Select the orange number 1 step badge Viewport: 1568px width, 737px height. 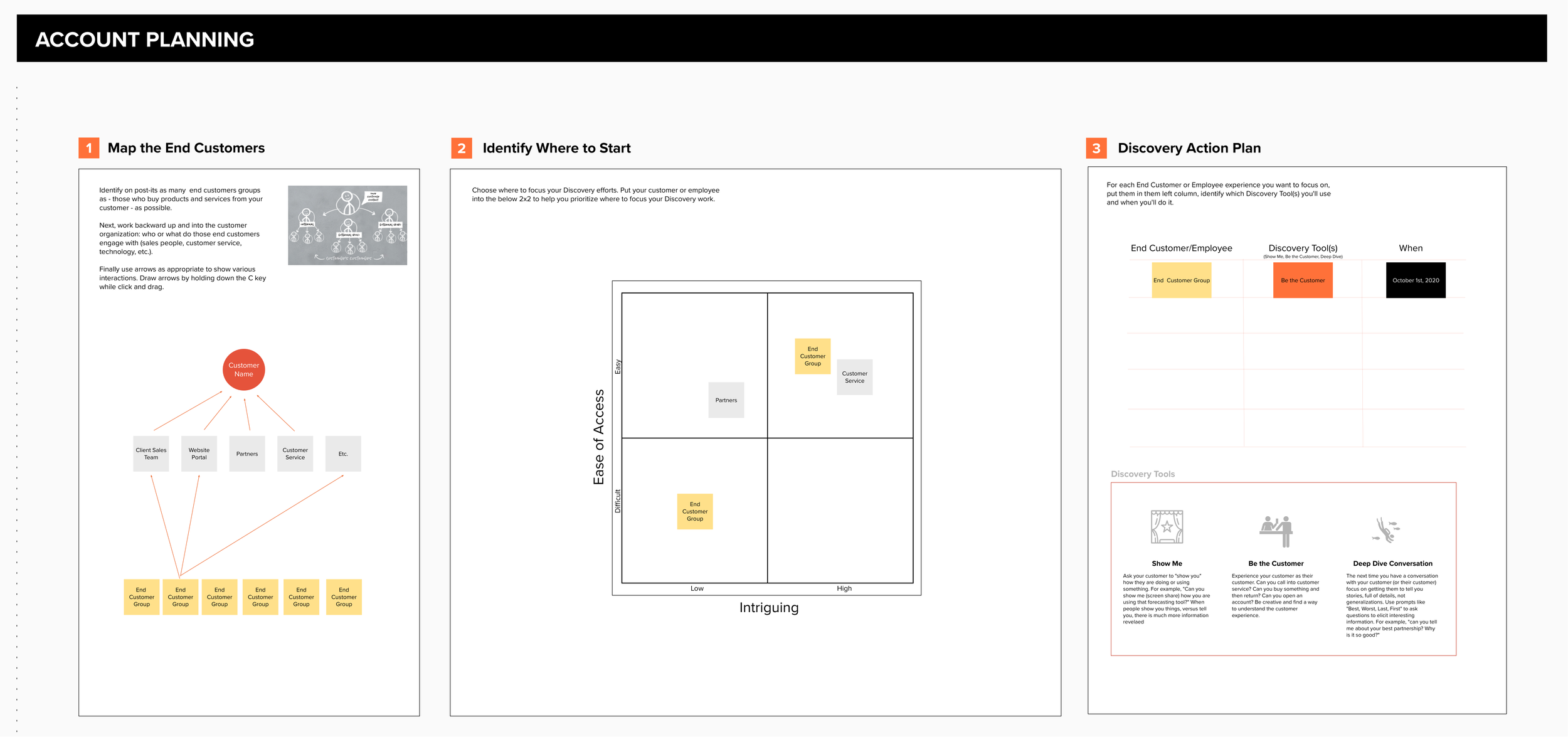[x=89, y=148]
